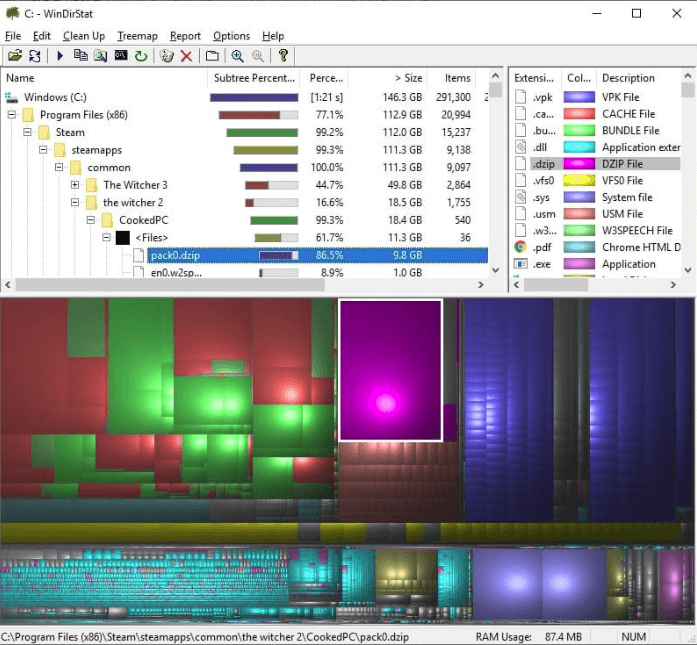Click the green Refresh all toolbar icon
The image size is (697, 645).
pyautogui.click(x=141, y=56)
